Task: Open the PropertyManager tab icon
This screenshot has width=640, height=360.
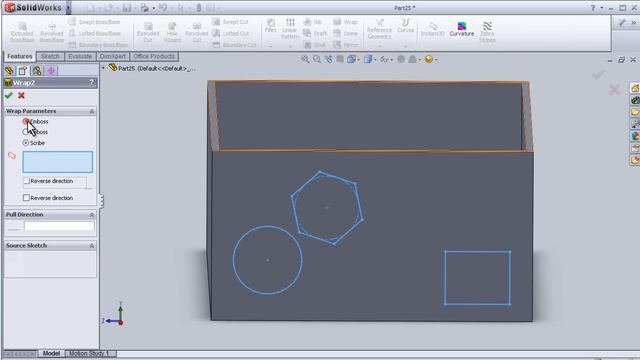Action: (x=22, y=71)
